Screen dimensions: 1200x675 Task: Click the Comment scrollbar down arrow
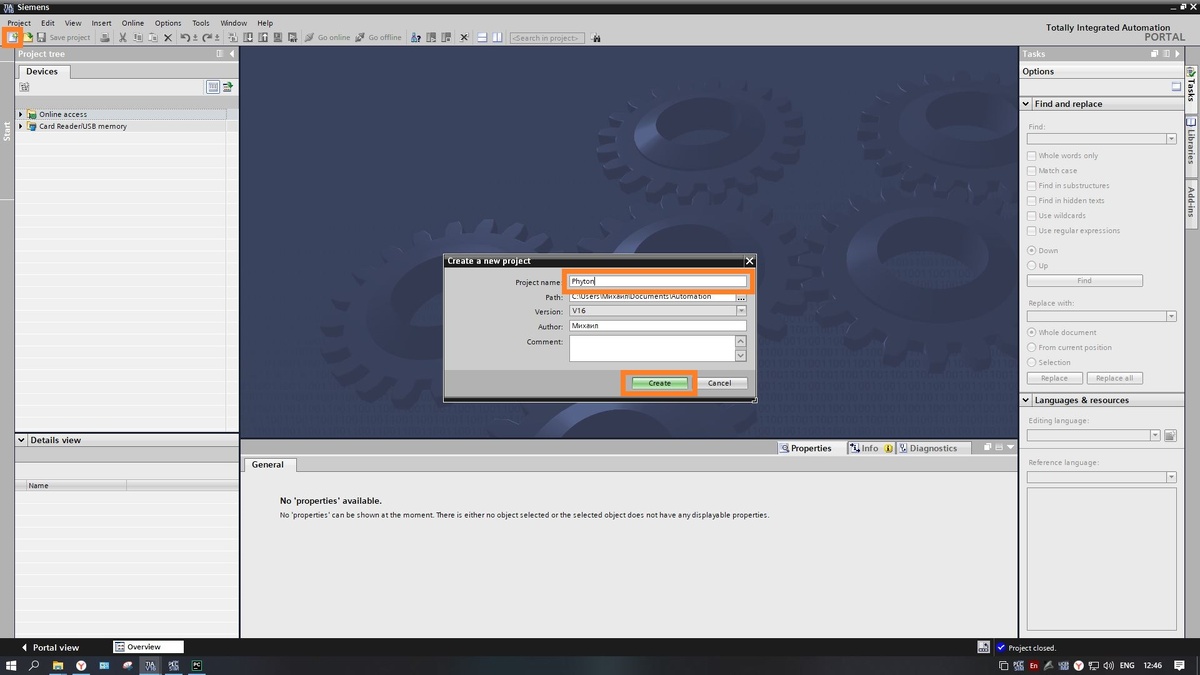(741, 355)
